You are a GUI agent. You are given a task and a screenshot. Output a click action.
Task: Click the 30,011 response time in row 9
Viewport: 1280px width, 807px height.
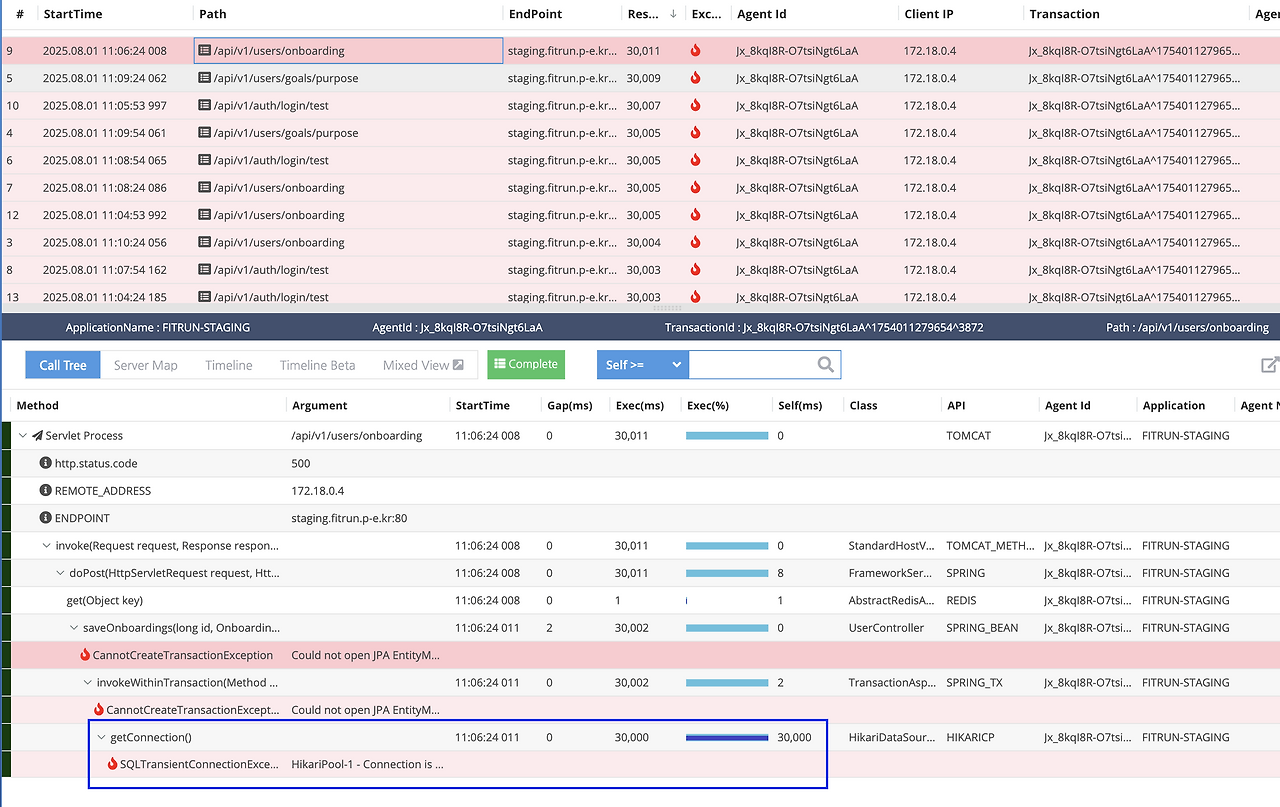pyautogui.click(x=643, y=50)
